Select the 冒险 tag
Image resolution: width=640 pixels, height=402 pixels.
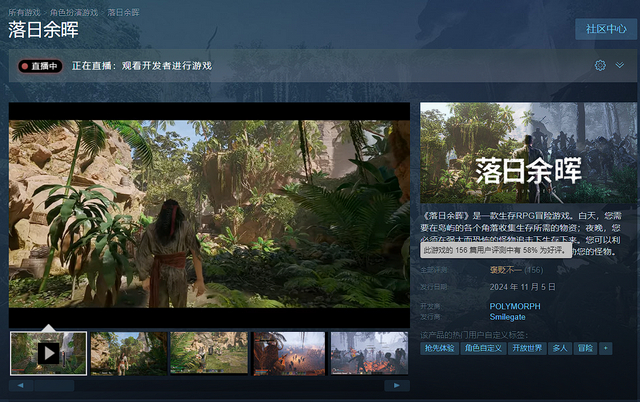[x=585, y=348]
